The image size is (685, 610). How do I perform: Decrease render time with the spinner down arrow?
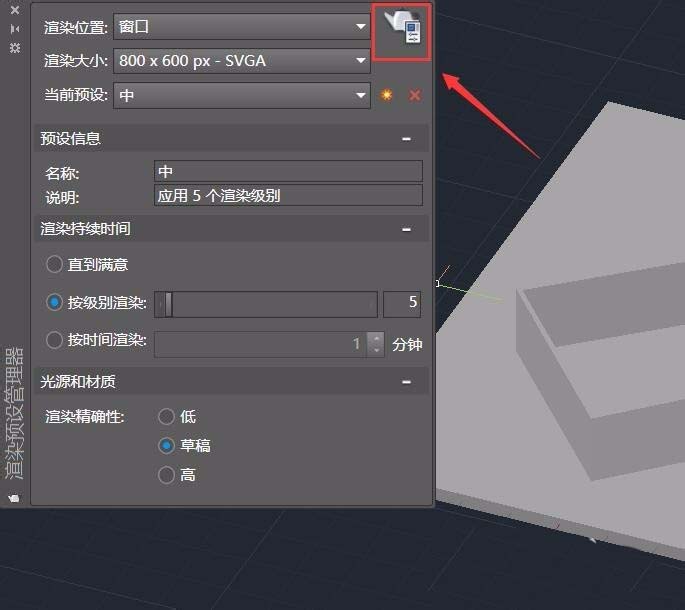point(376,350)
